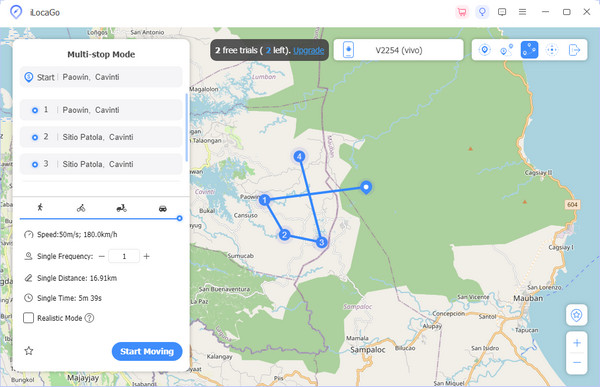600x387 pixels.
Task: Decrease Single Frequency with minus button
Action: (101, 256)
